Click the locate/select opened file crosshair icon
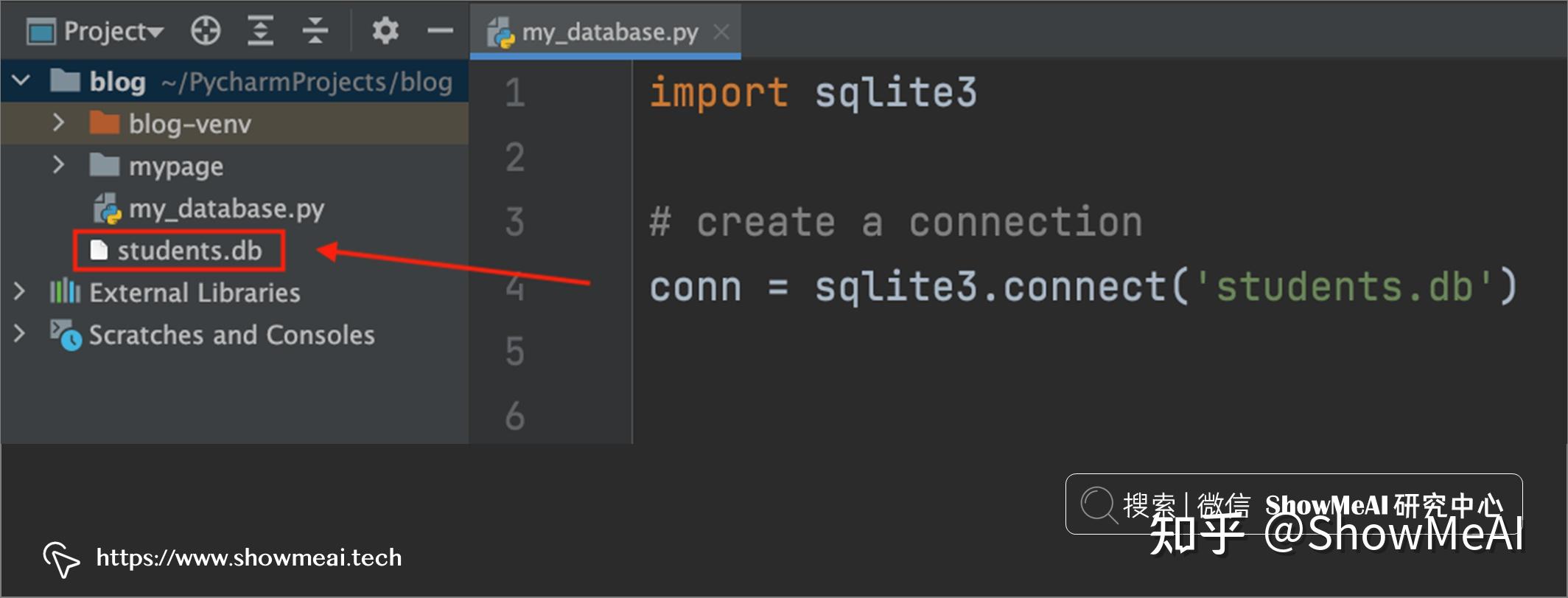This screenshot has height=598, width=1568. point(206,31)
